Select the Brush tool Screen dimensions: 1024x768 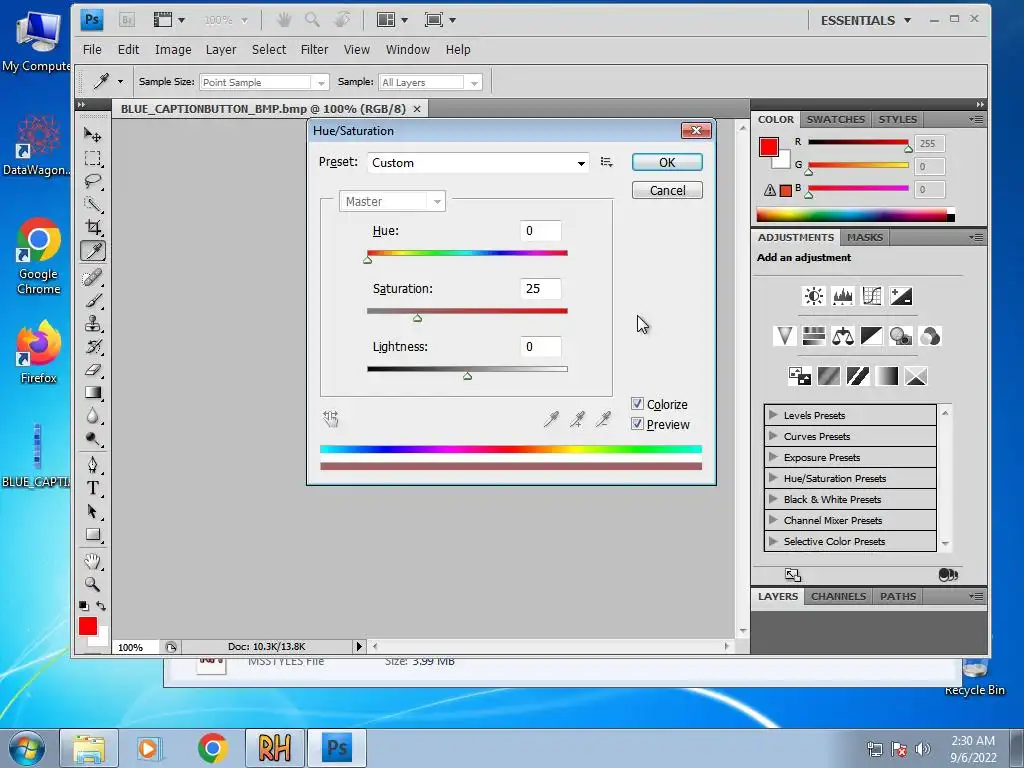93,300
